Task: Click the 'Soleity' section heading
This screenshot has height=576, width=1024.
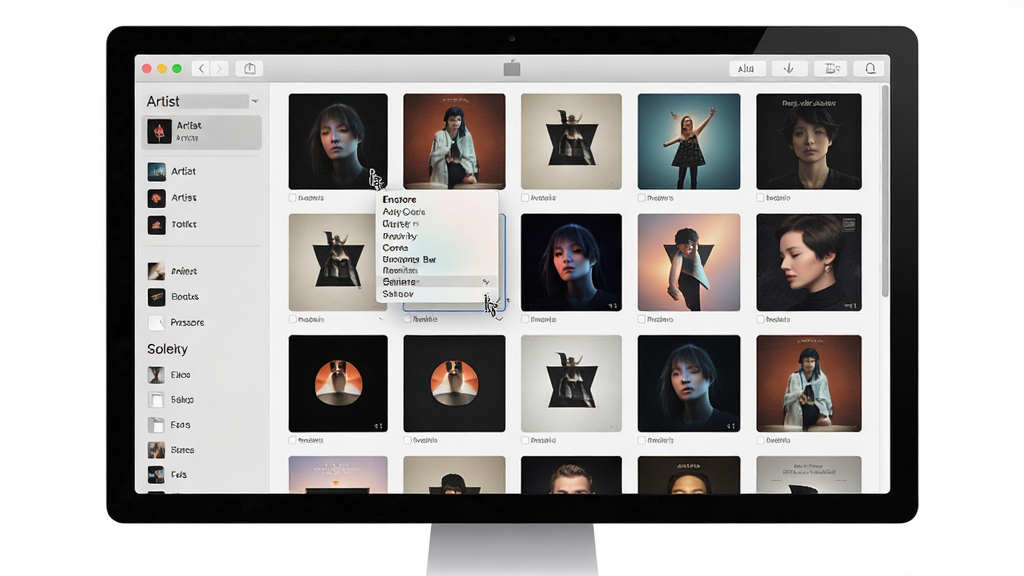Action: tap(167, 349)
